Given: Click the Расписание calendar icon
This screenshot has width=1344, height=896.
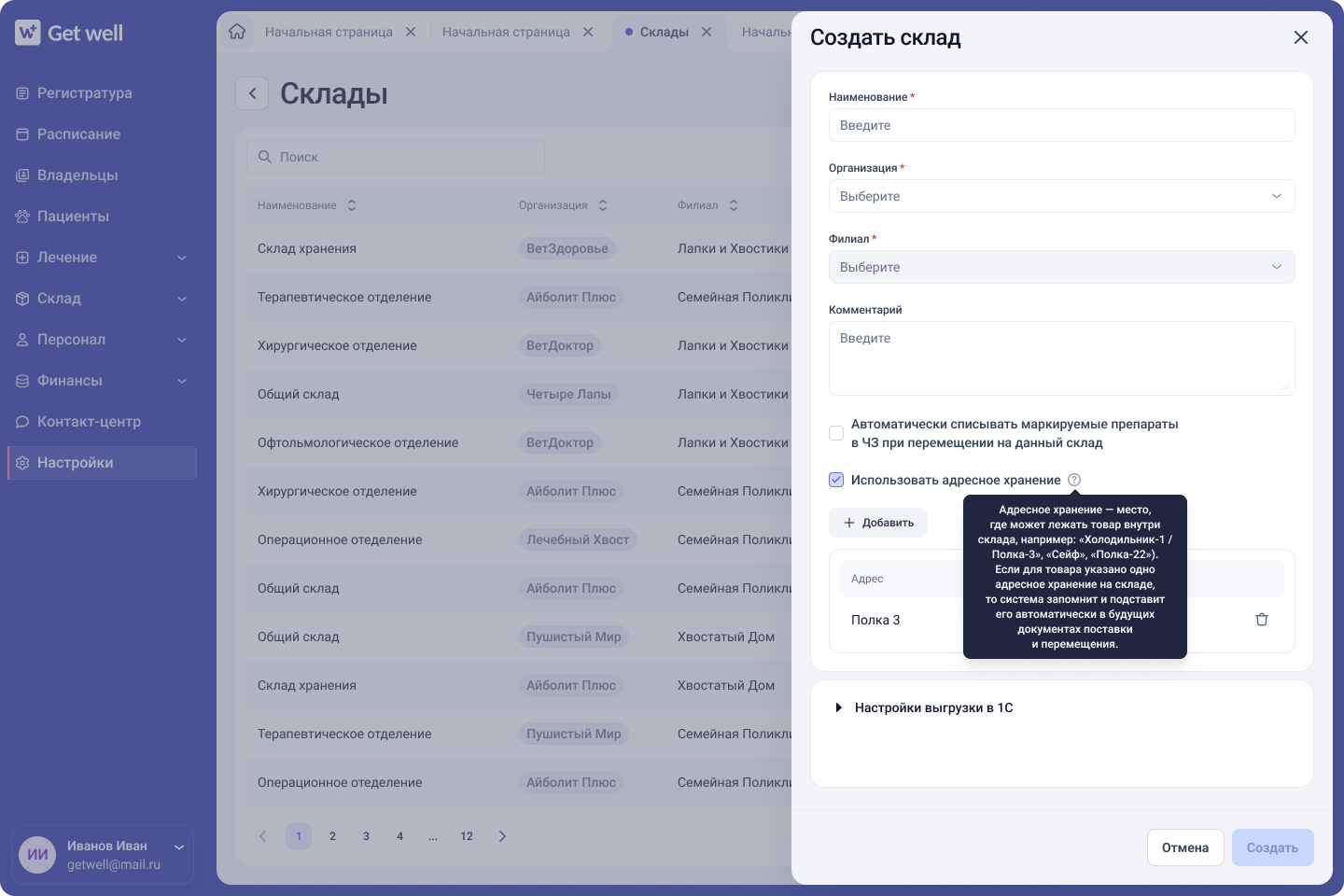Looking at the screenshot, I should click(22, 134).
